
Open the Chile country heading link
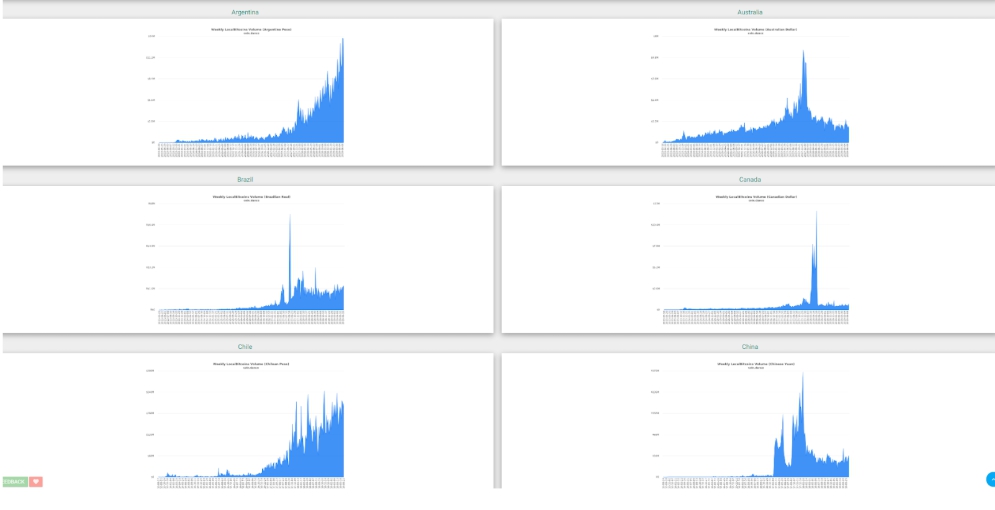[245, 347]
